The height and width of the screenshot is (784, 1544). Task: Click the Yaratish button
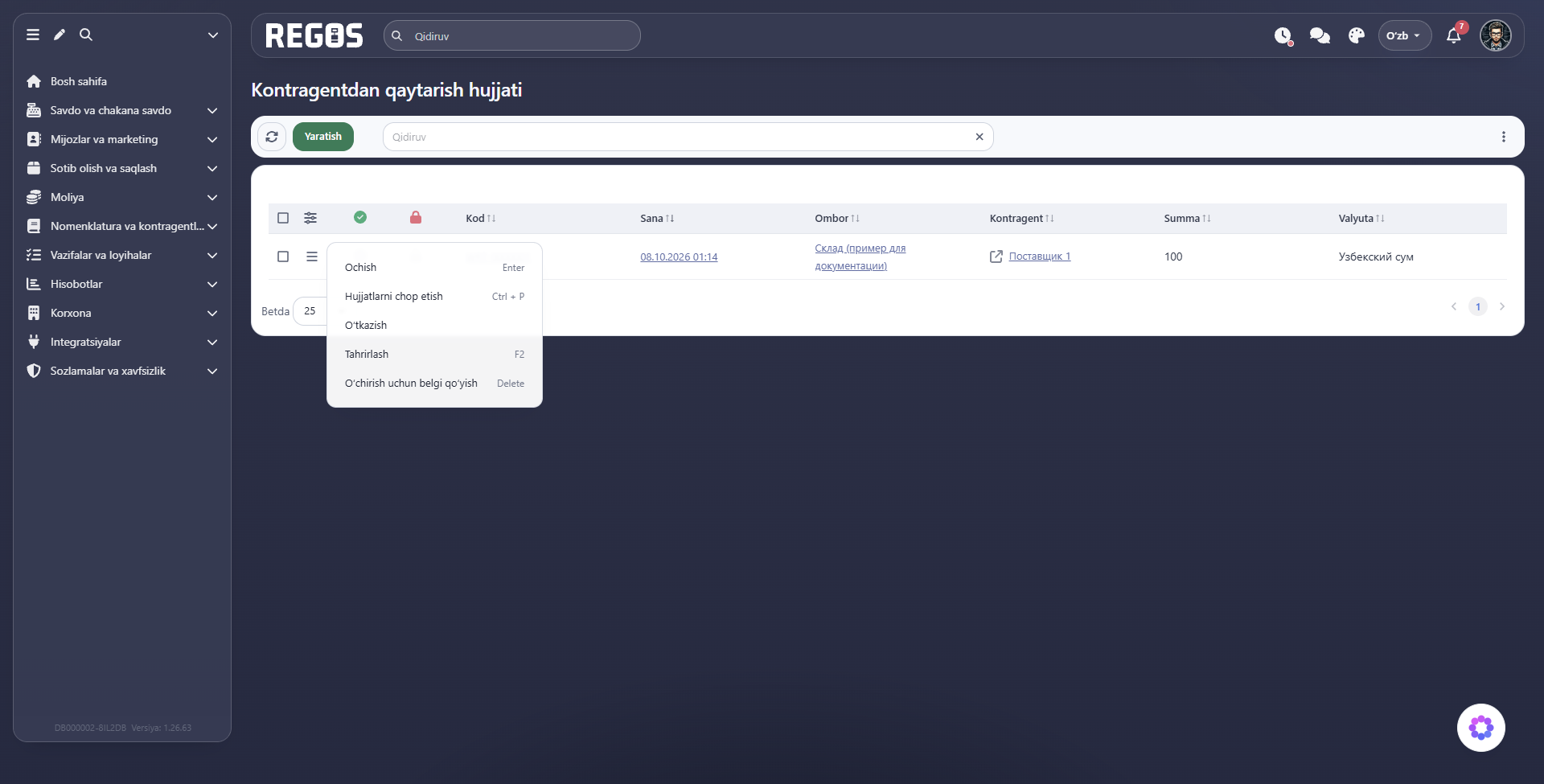tap(323, 137)
